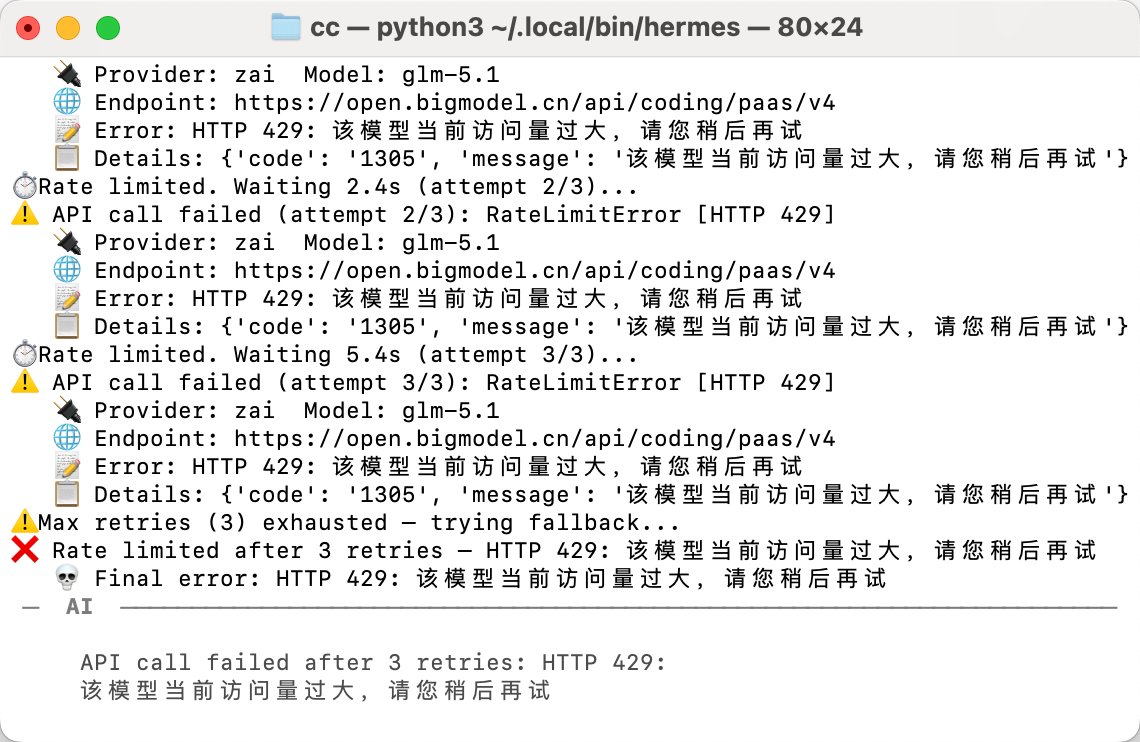Viewport: 1140px width, 742px height.
Task: Click warning icon for attempt 2/3 failure
Action: pyautogui.click(x=25, y=214)
